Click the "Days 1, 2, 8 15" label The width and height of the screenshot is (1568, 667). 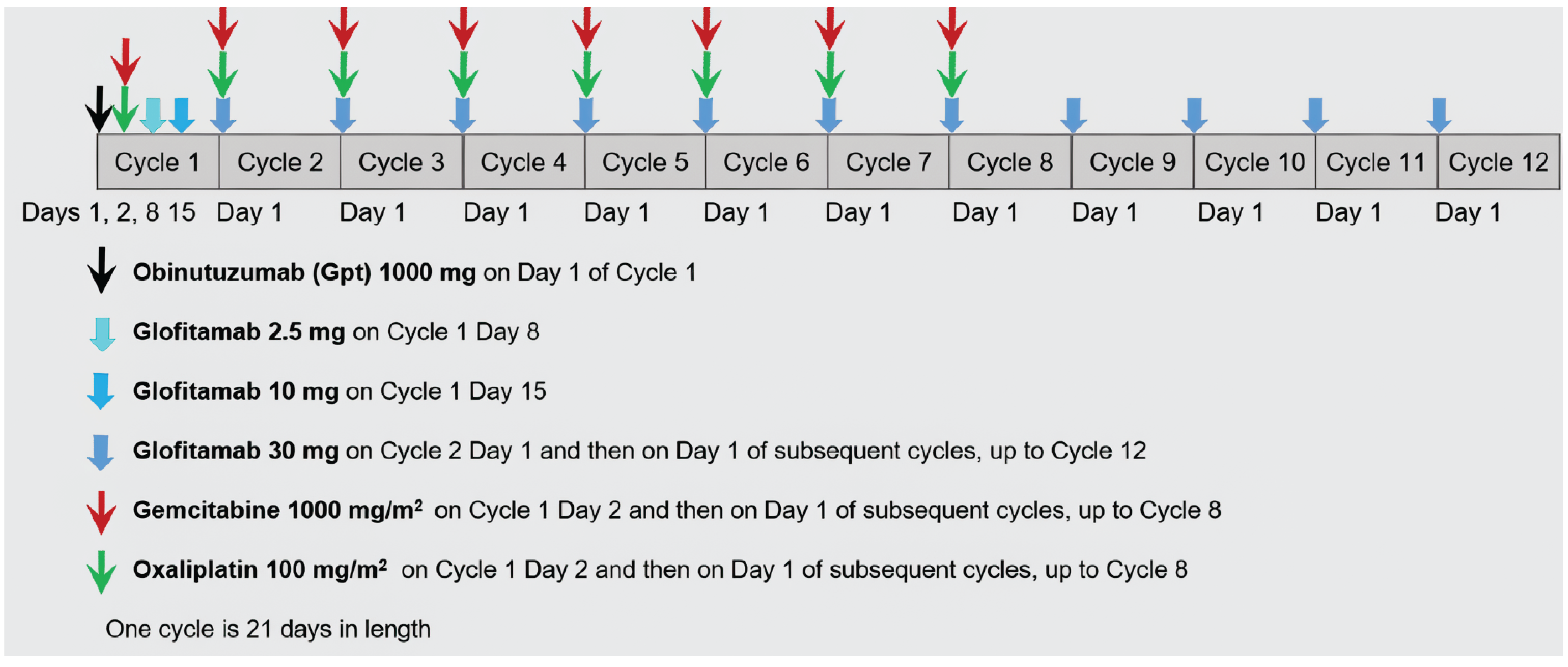[x=108, y=212]
